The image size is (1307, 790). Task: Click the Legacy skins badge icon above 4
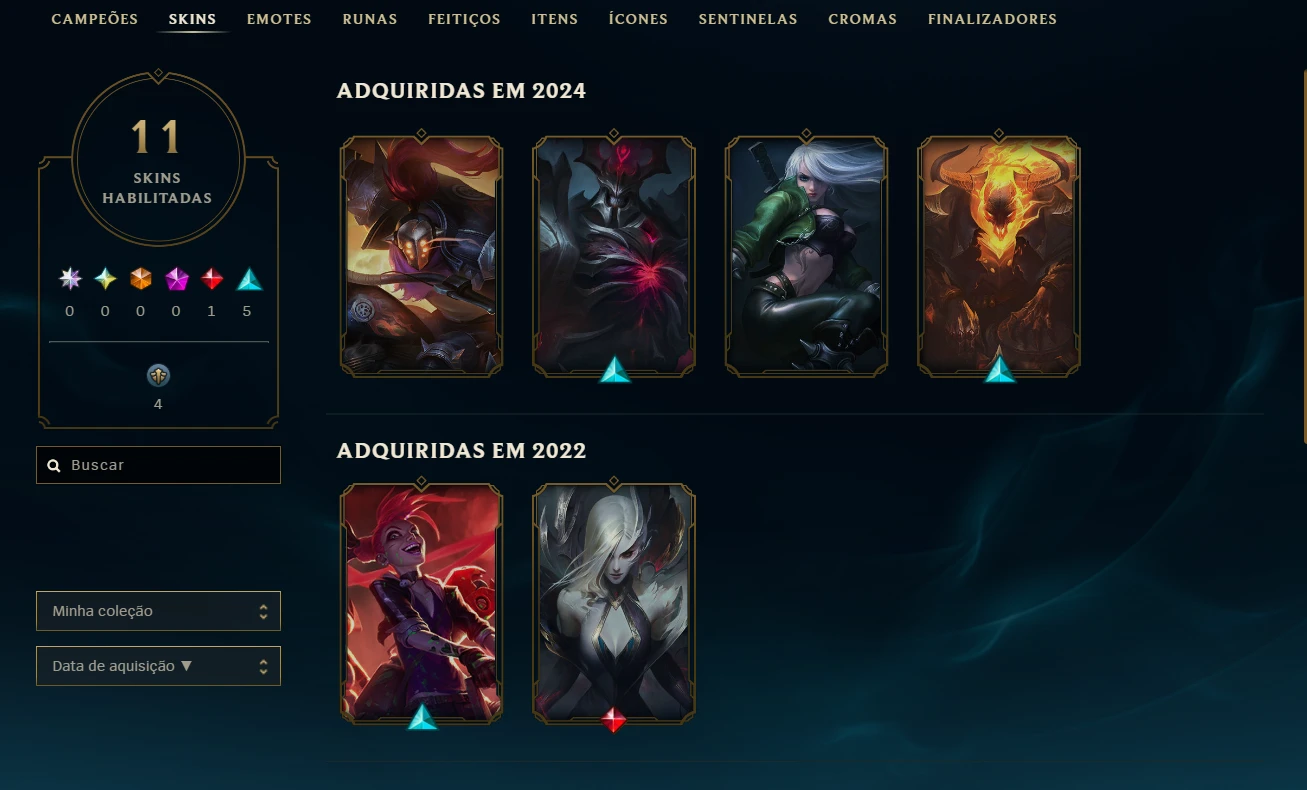pos(158,376)
